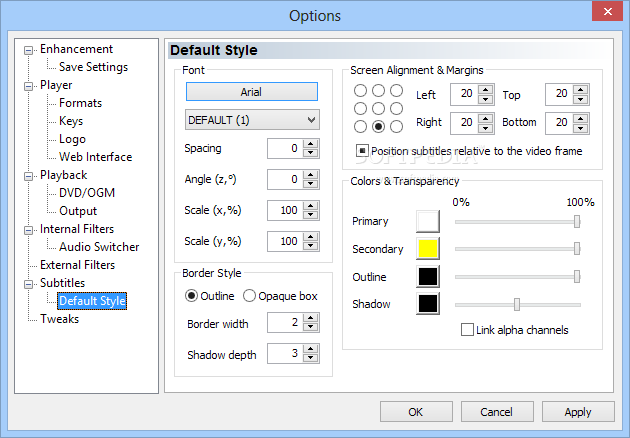The image size is (630, 438).
Task: Open the Web Interface settings page
Action: tap(96, 157)
